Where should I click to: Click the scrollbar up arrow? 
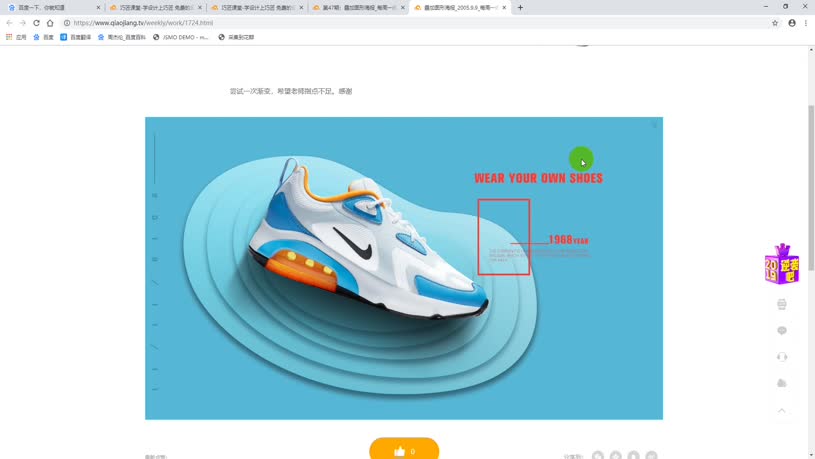coord(811,49)
